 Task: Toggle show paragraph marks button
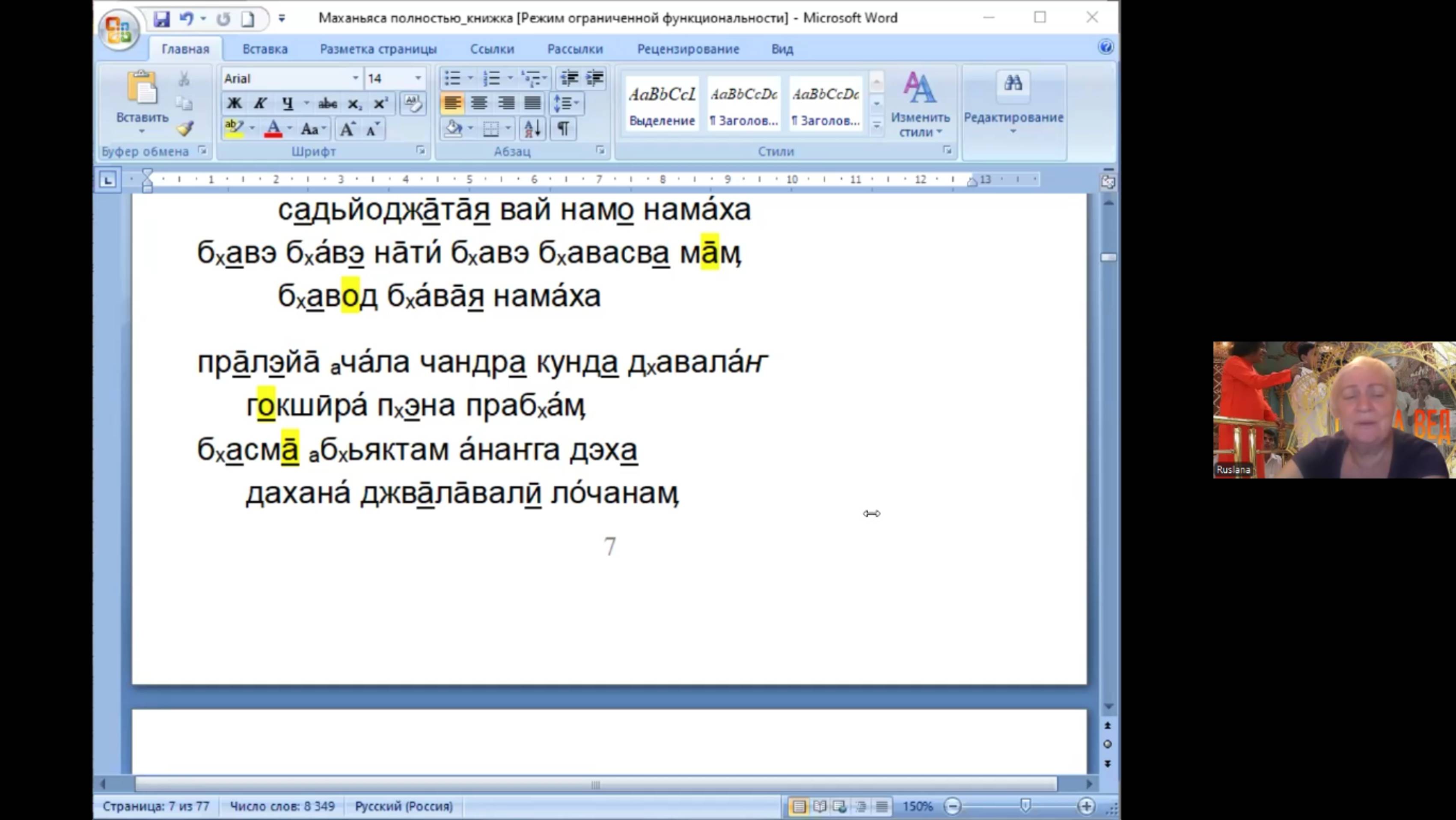tap(563, 129)
